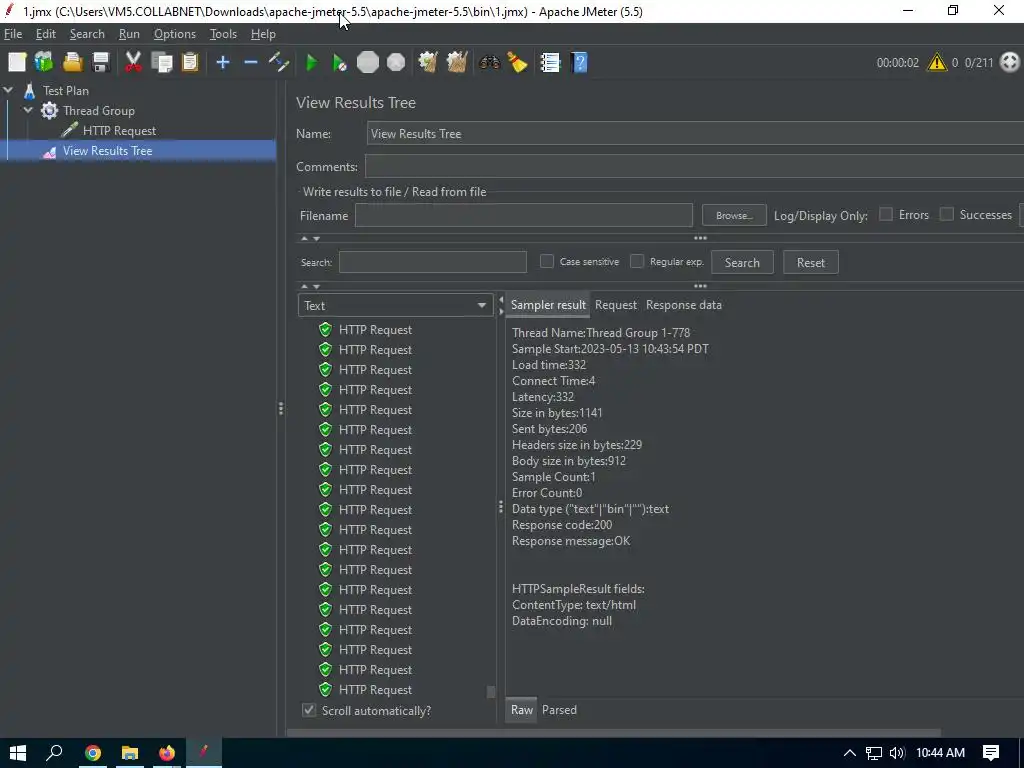Open the File menu
1024x768 pixels.
click(x=13, y=34)
